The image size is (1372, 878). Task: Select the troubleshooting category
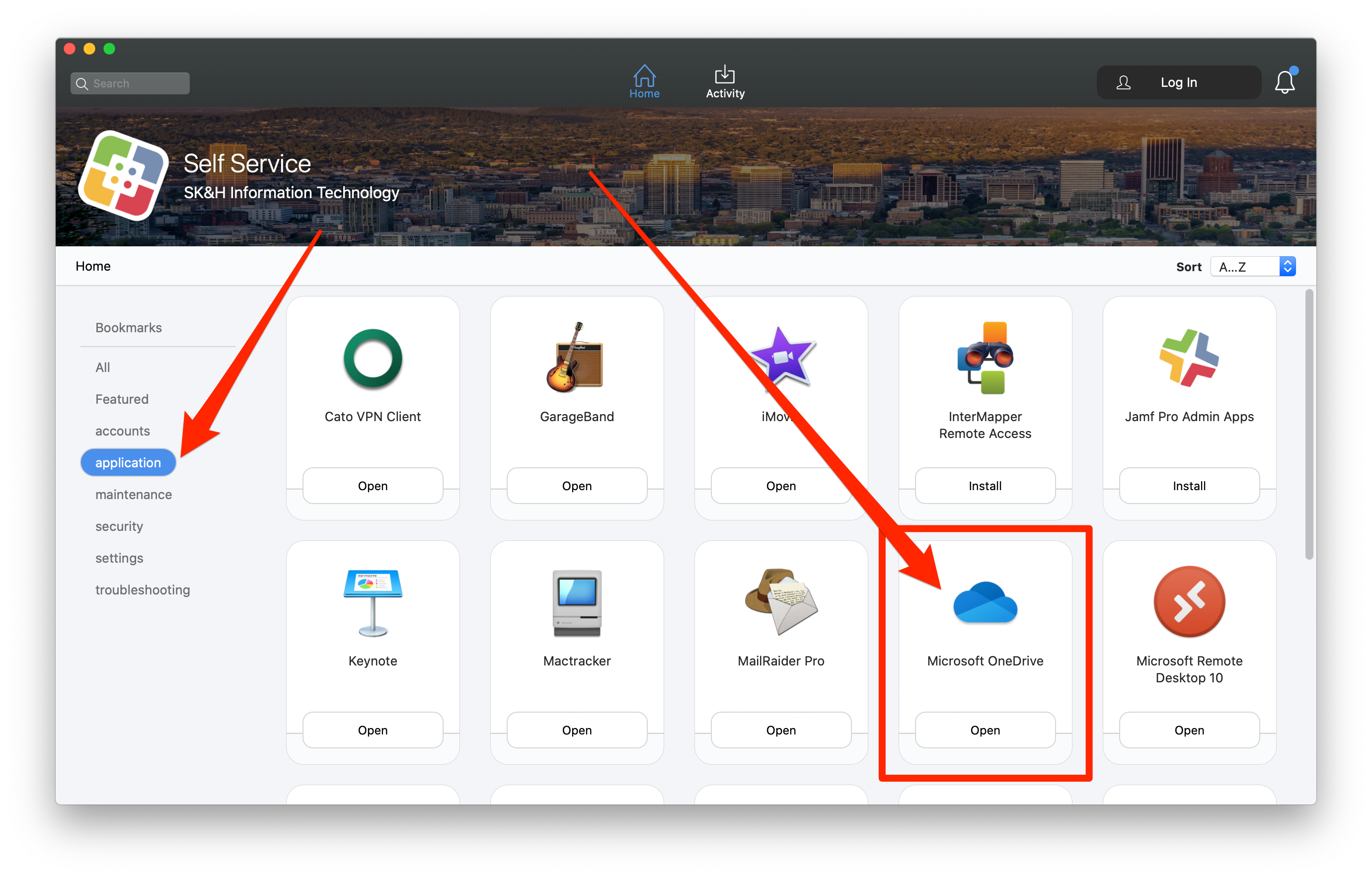click(143, 589)
